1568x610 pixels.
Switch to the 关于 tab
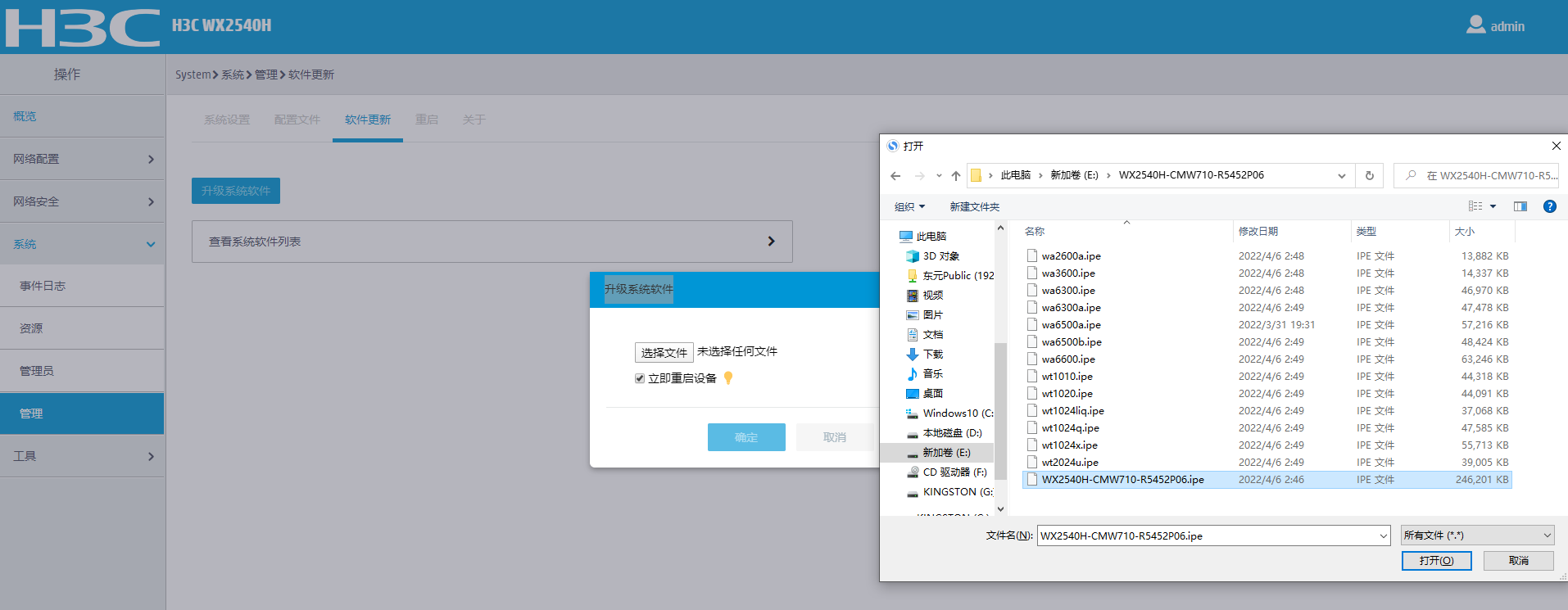click(x=474, y=120)
